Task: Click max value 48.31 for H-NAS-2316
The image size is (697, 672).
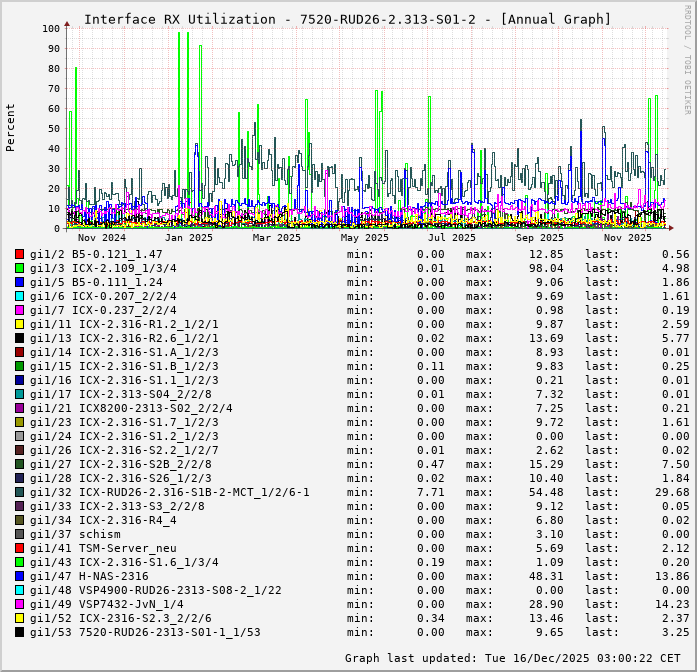Action: (x=546, y=576)
